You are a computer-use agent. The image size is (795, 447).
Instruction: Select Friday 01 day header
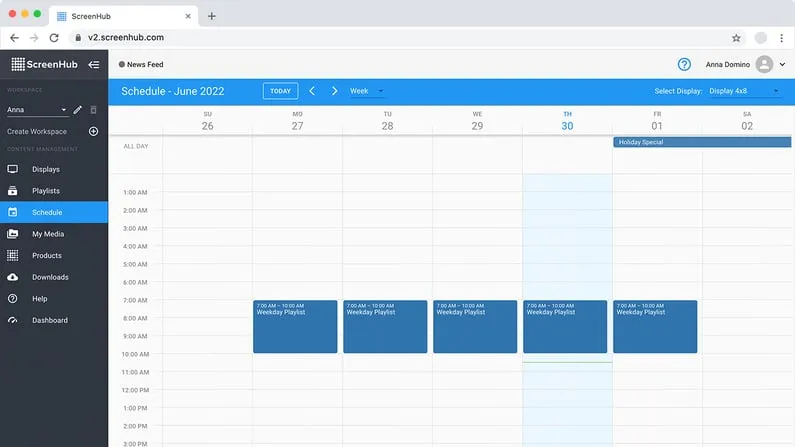coord(657,121)
